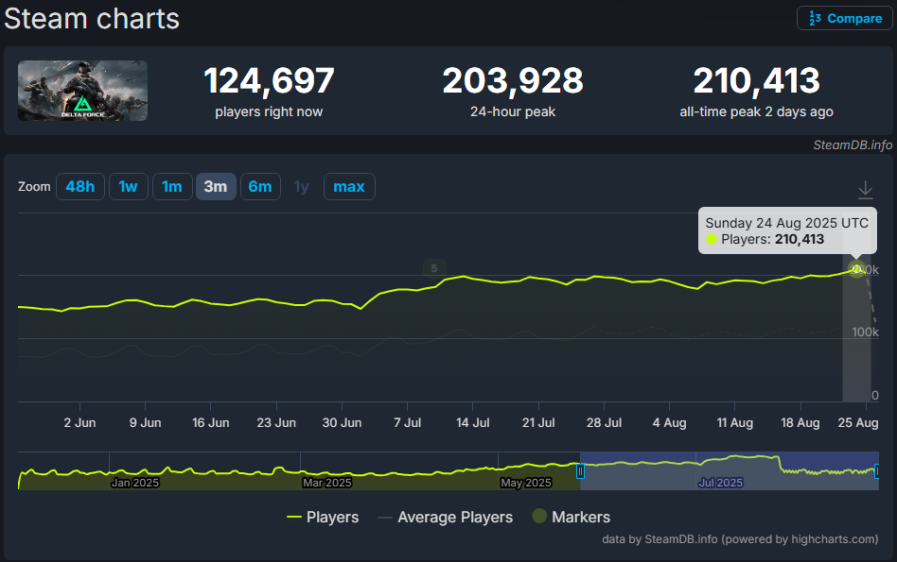The image size is (897, 562).
Task: Open the Delta Force game thumbnail
Action: (82, 90)
